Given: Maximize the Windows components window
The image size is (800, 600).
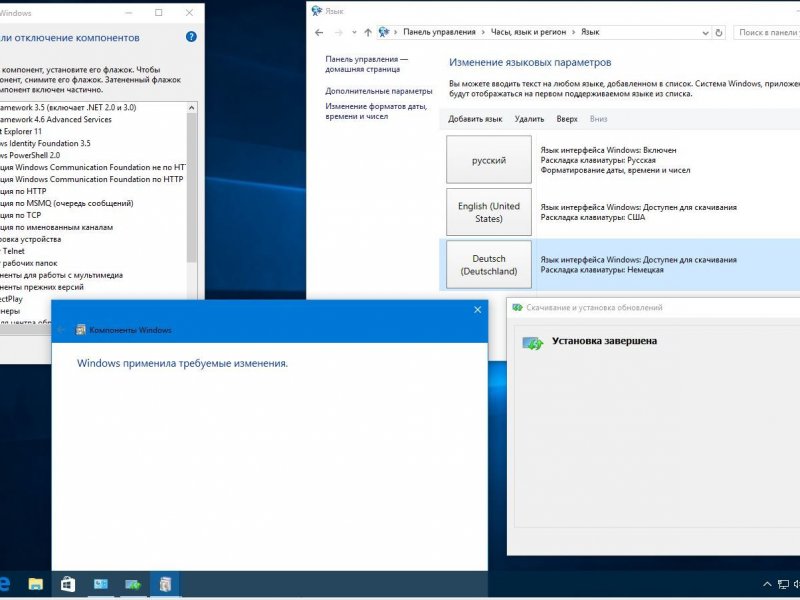Looking at the screenshot, I should [159, 13].
